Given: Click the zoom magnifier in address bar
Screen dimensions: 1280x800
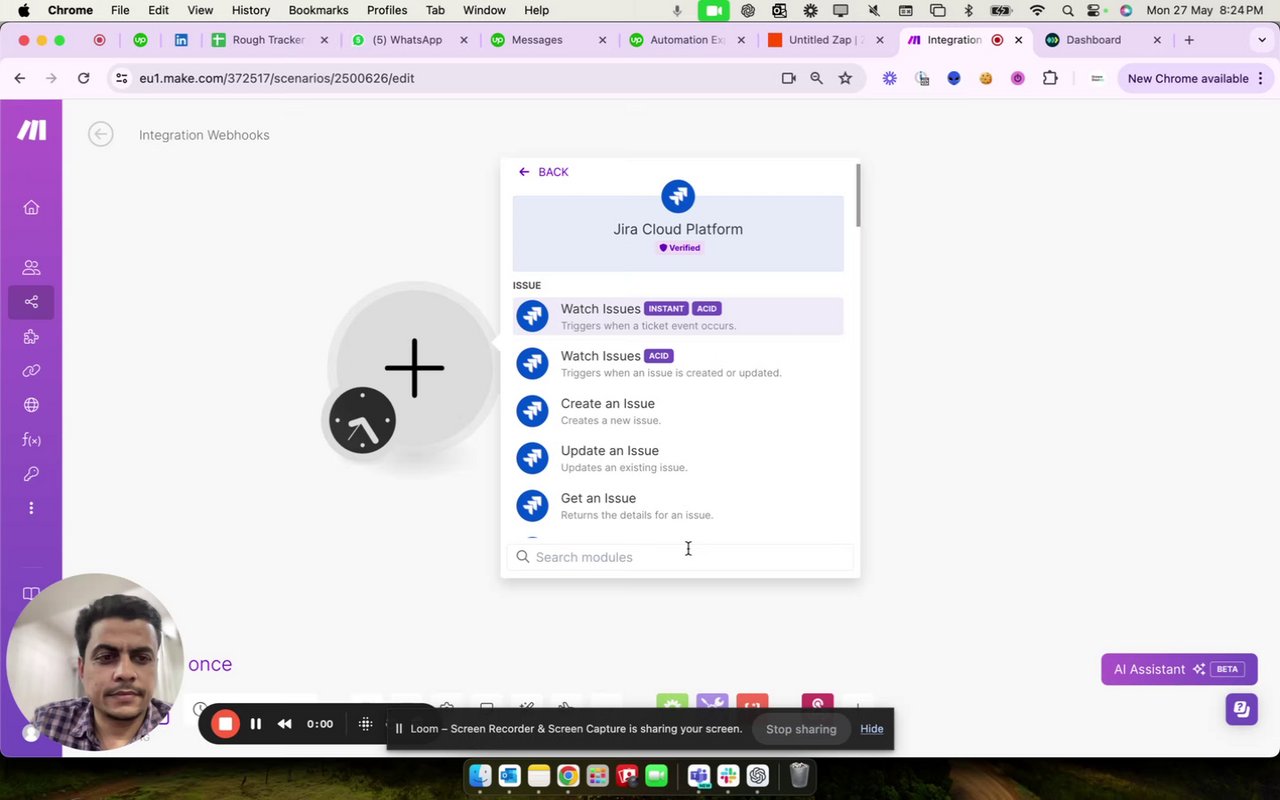Looking at the screenshot, I should (817, 78).
